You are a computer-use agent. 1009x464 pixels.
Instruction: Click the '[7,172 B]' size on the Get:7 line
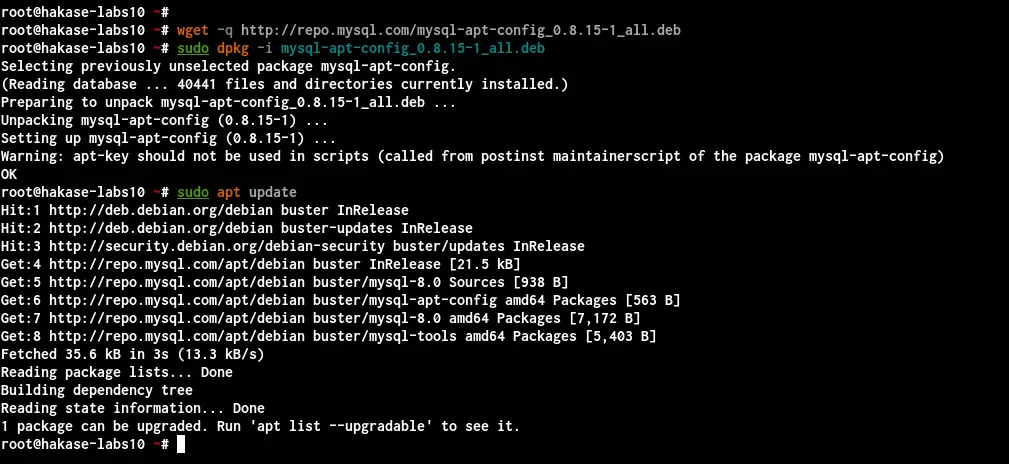pos(604,318)
